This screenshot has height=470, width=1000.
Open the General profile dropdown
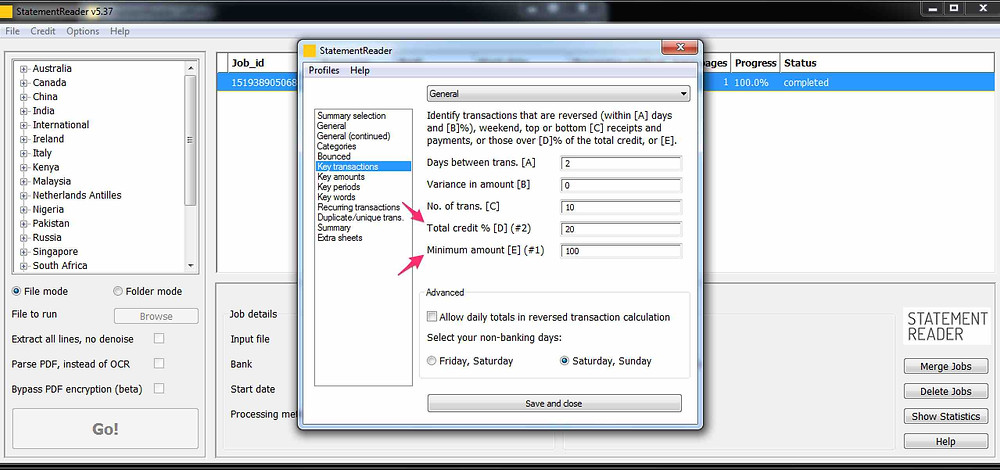pyautogui.click(x=558, y=94)
